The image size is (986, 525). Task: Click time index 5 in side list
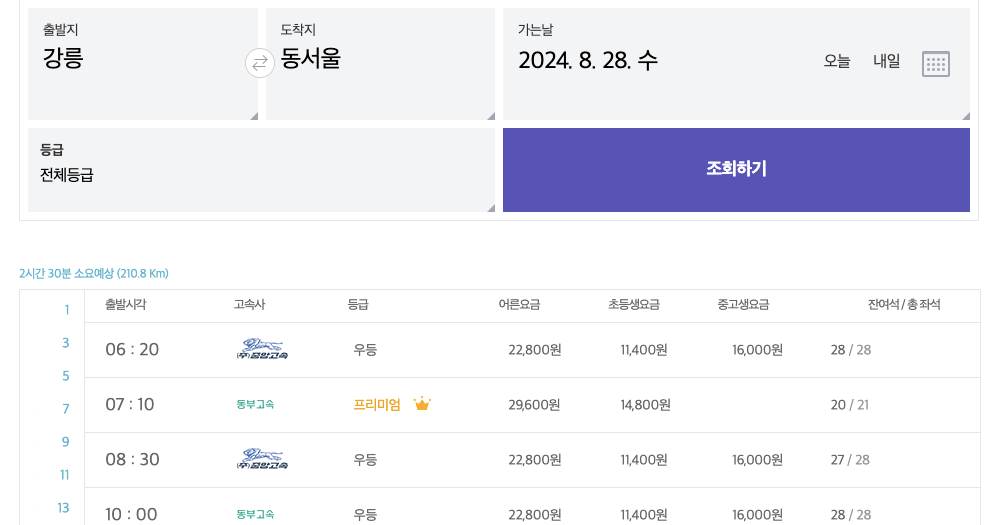click(x=65, y=375)
